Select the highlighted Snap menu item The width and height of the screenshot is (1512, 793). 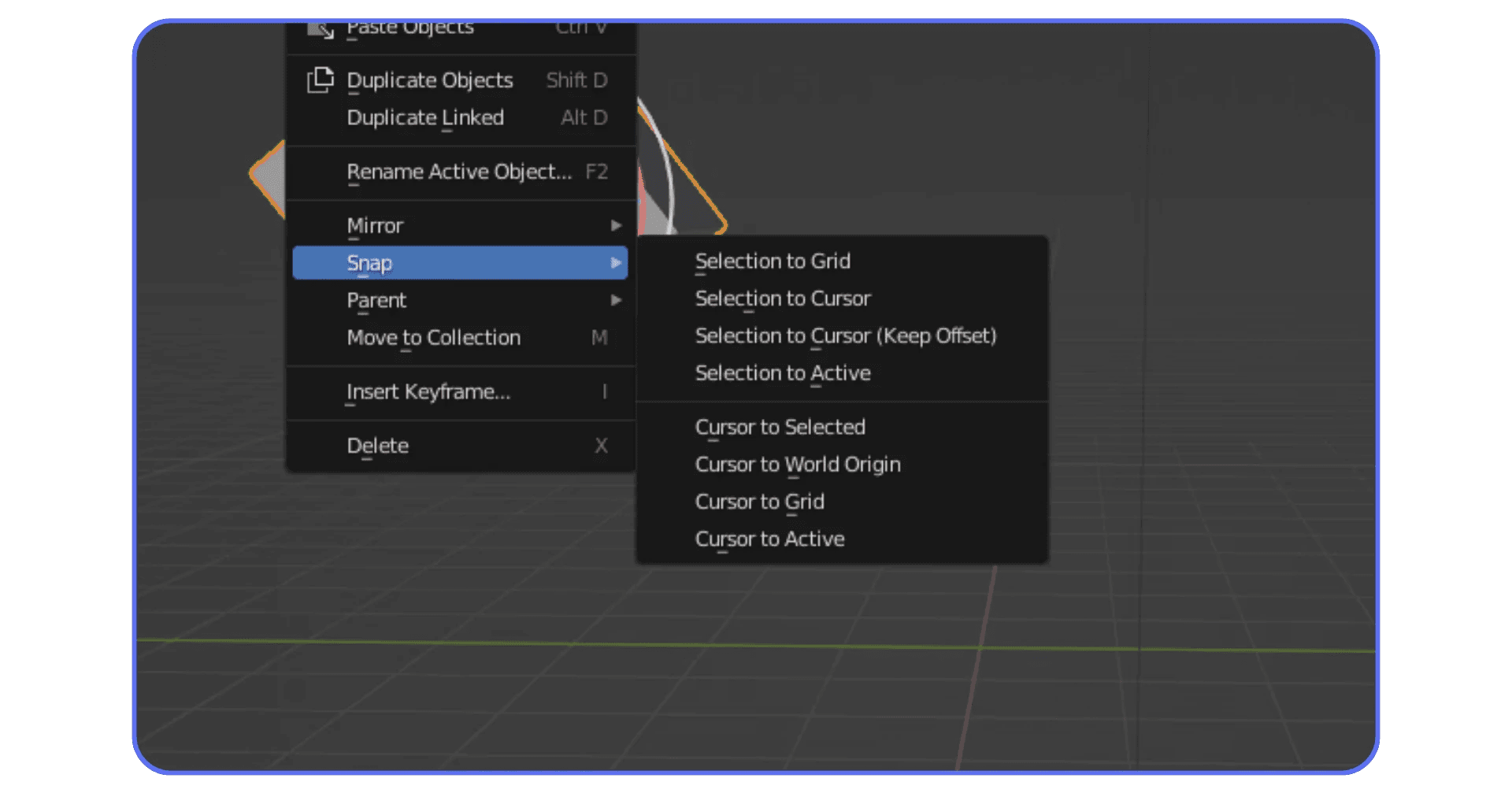460,263
